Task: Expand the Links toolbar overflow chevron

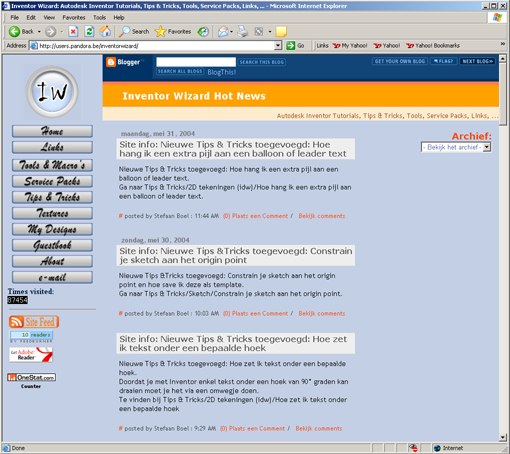Action: (502, 44)
